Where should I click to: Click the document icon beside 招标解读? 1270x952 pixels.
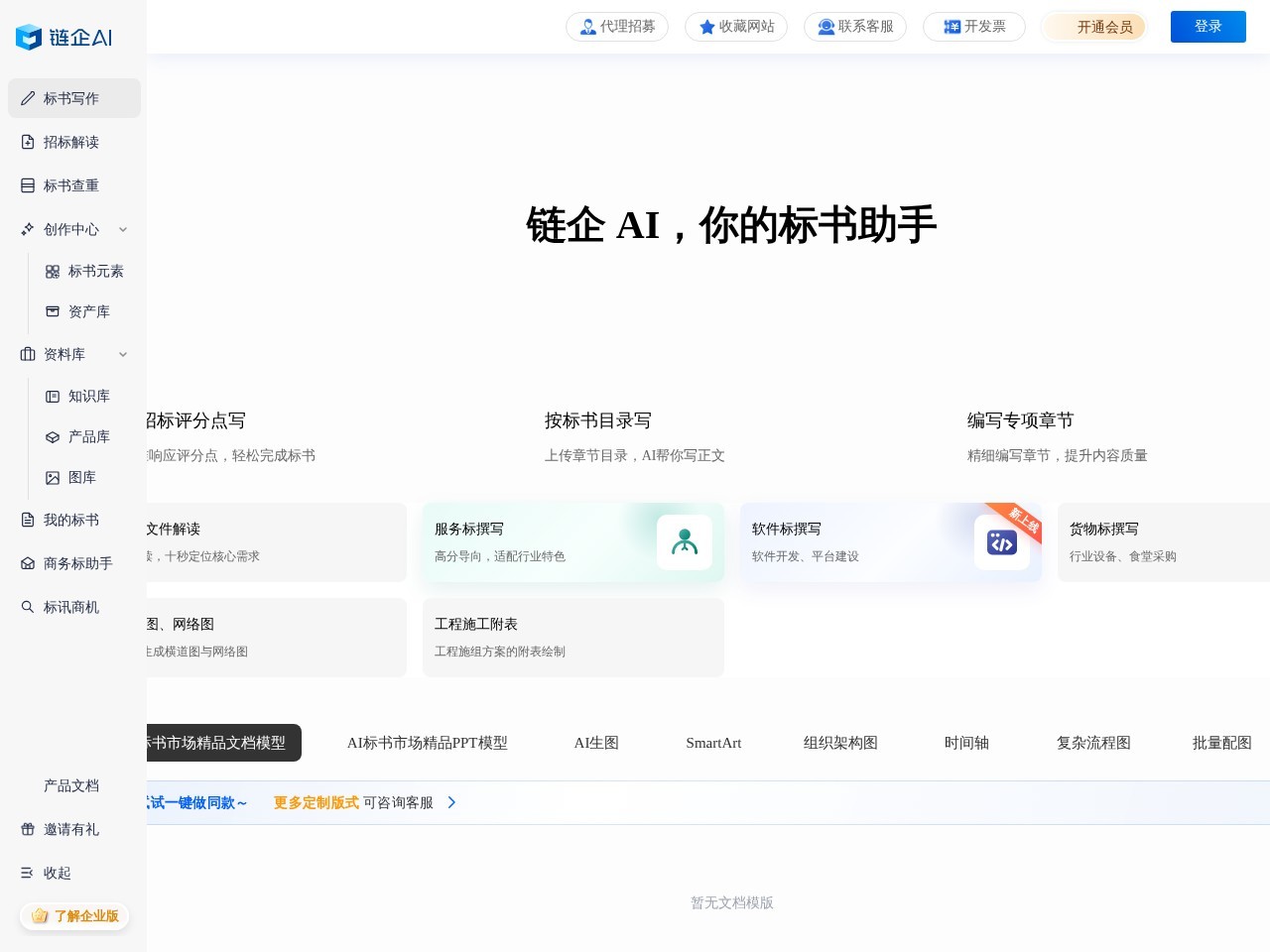28,142
